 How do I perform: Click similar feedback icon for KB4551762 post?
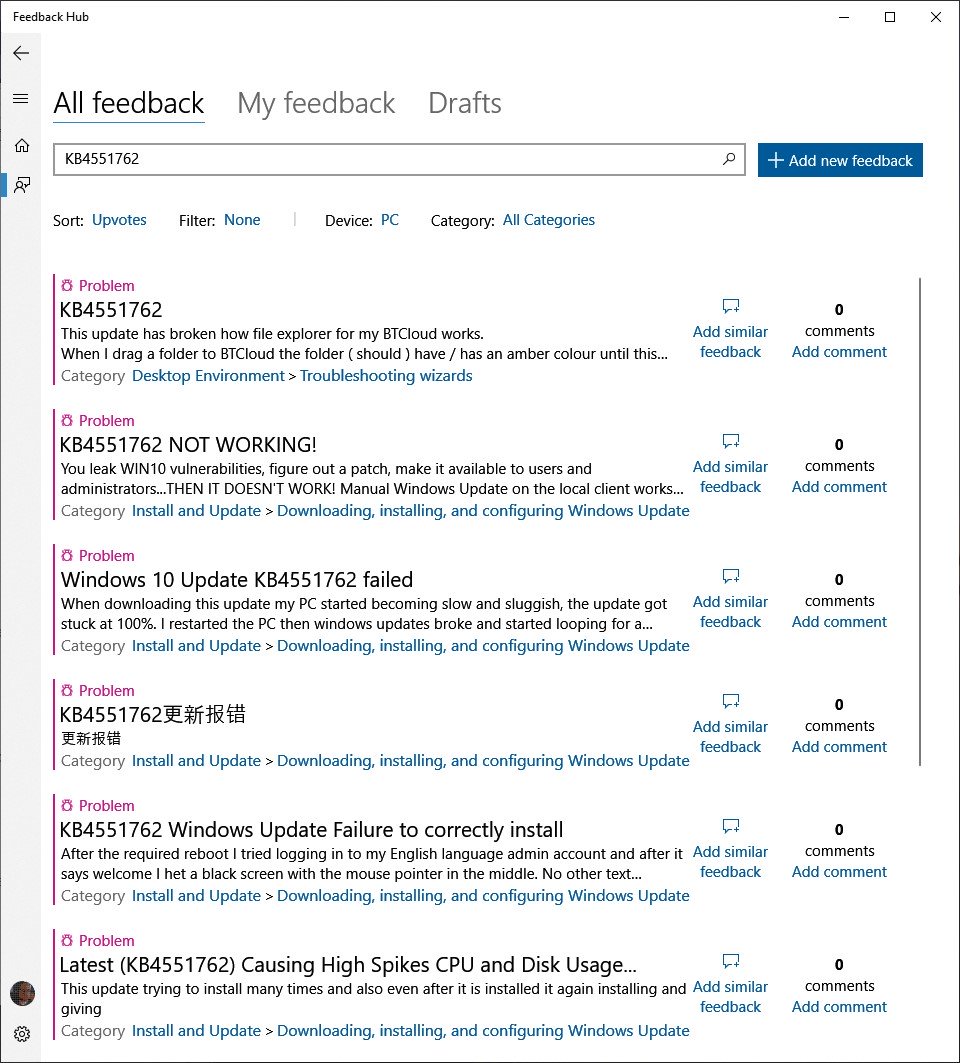[x=730, y=306]
